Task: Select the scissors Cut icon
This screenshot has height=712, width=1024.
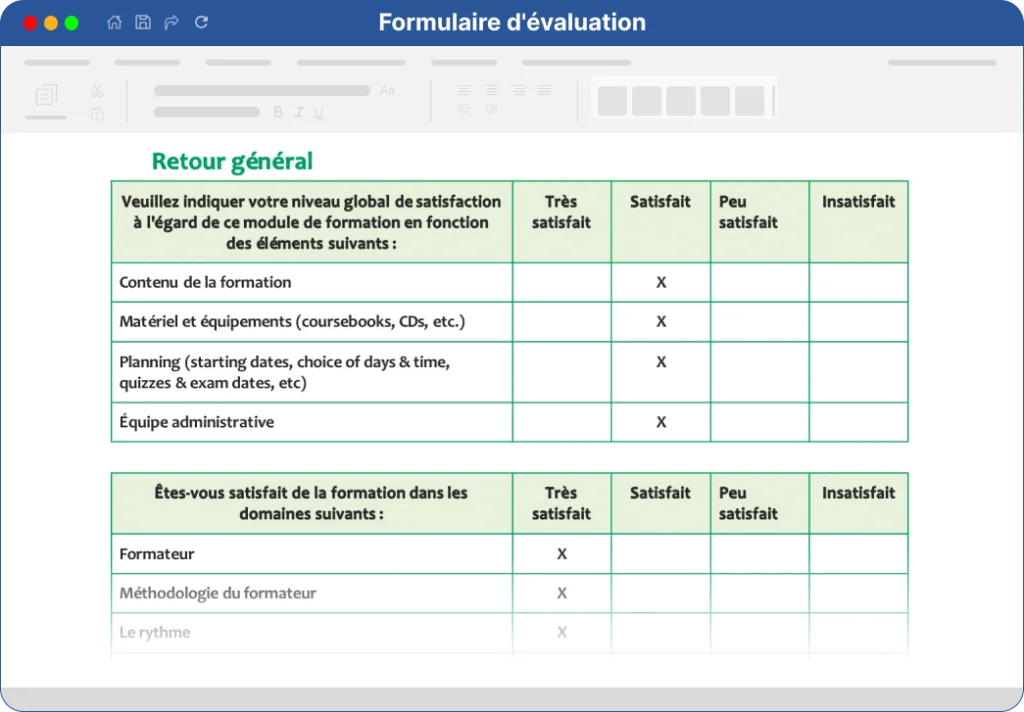Action: click(97, 91)
